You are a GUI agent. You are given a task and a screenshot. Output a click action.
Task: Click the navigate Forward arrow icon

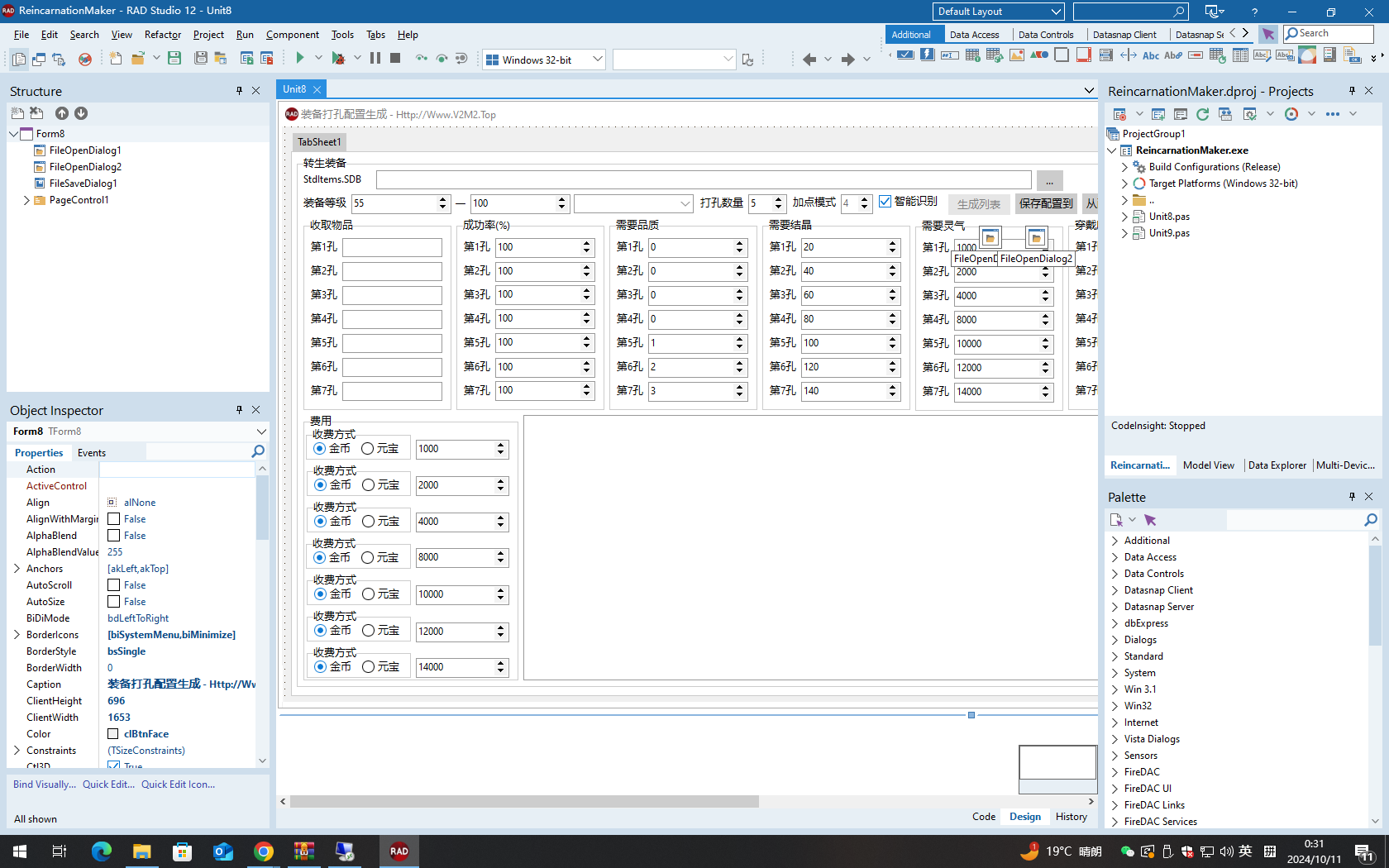coord(847,59)
